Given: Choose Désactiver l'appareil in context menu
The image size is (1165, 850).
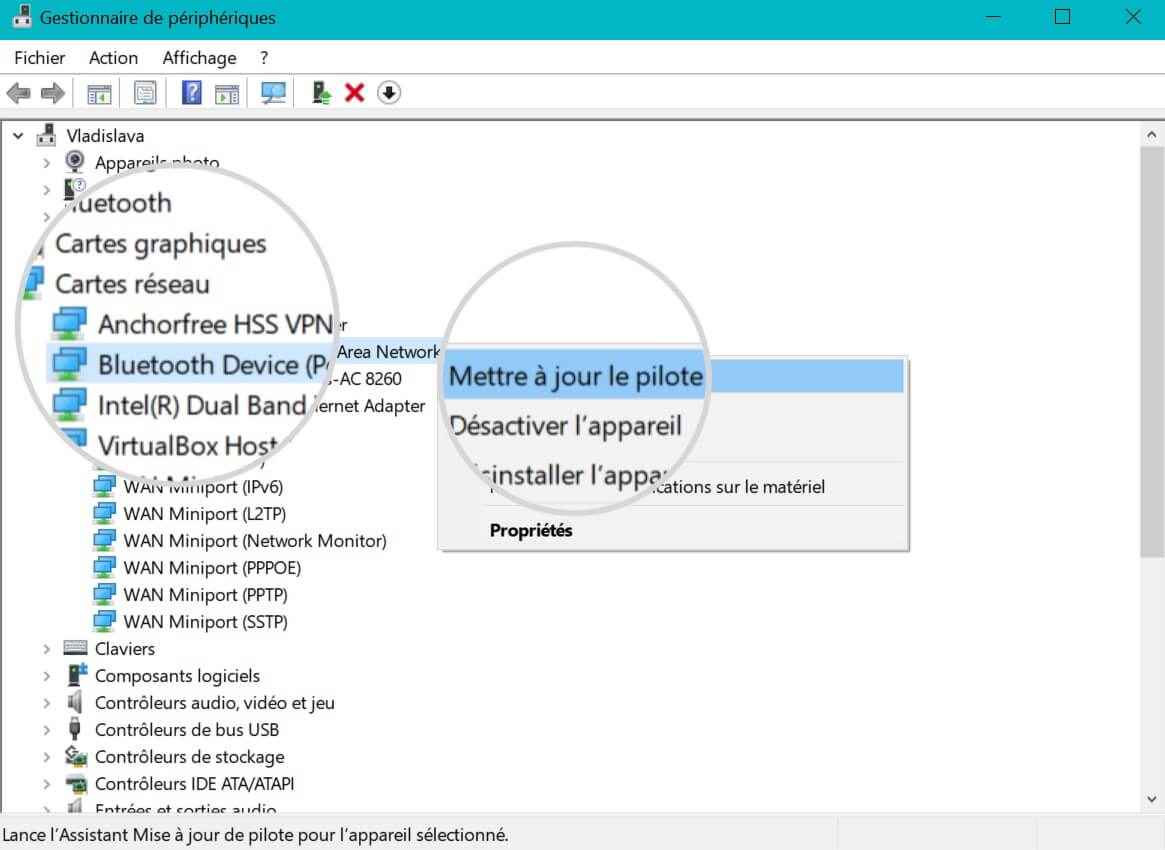Looking at the screenshot, I should [x=565, y=426].
